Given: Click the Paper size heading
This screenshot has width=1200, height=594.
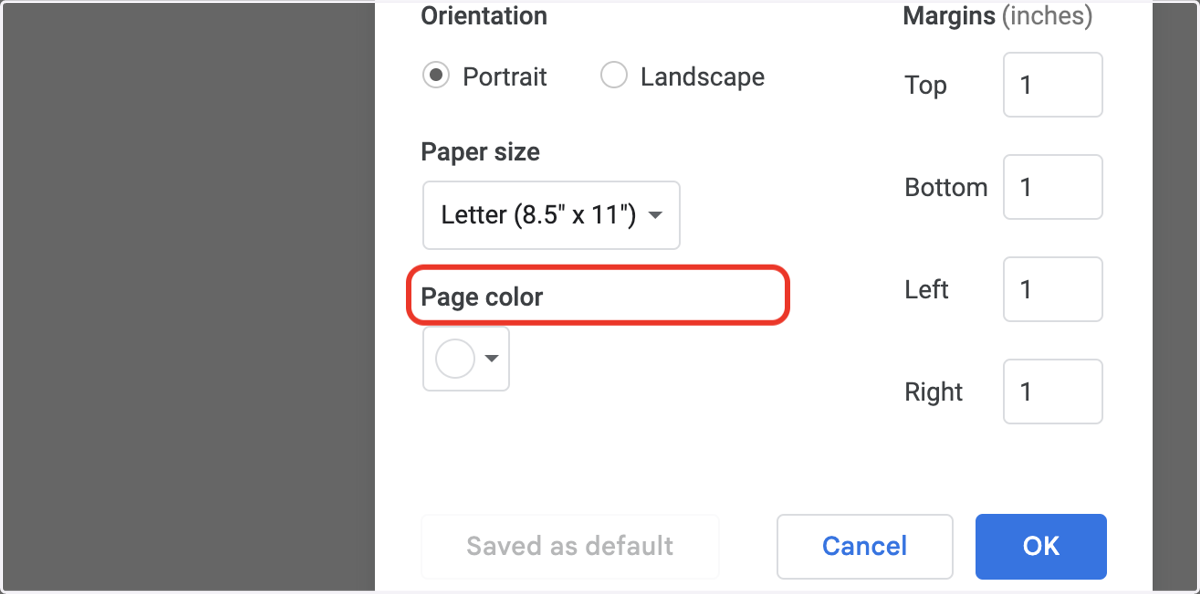Looking at the screenshot, I should [480, 152].
